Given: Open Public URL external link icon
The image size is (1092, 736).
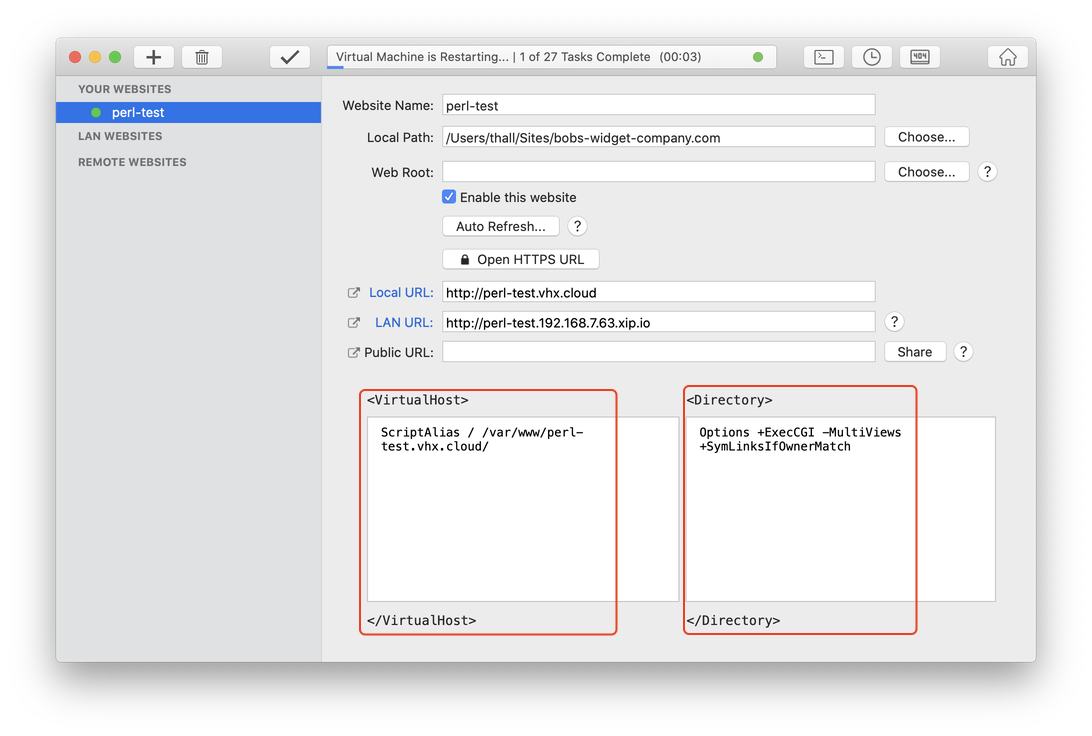Looking at the screenshot, I should coord(354,353).
